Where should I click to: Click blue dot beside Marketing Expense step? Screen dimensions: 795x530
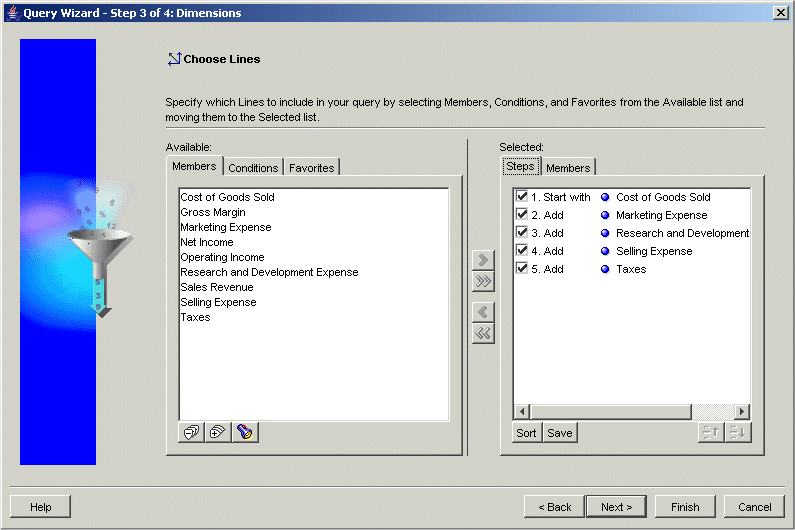605,215
